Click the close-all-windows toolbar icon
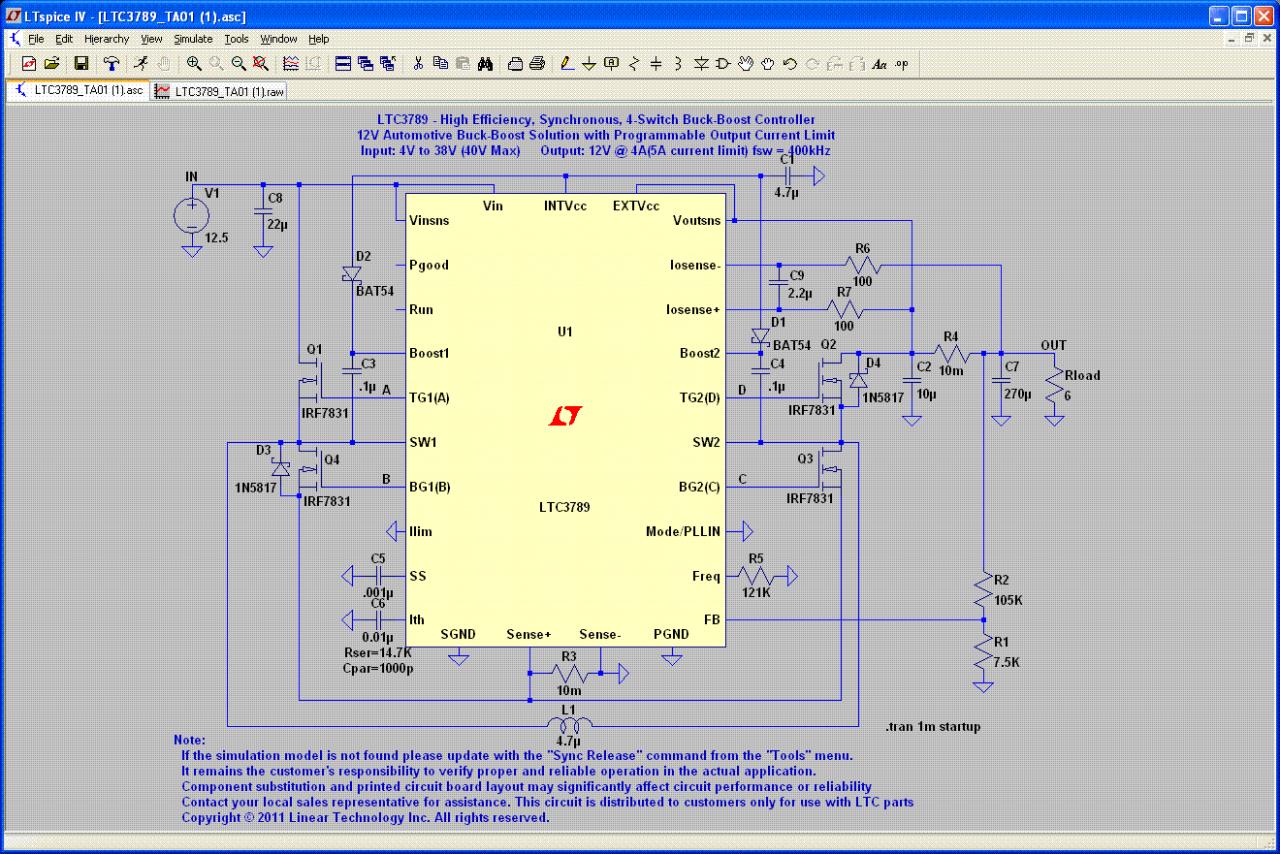1280x854 pixels. coord(387,64)
